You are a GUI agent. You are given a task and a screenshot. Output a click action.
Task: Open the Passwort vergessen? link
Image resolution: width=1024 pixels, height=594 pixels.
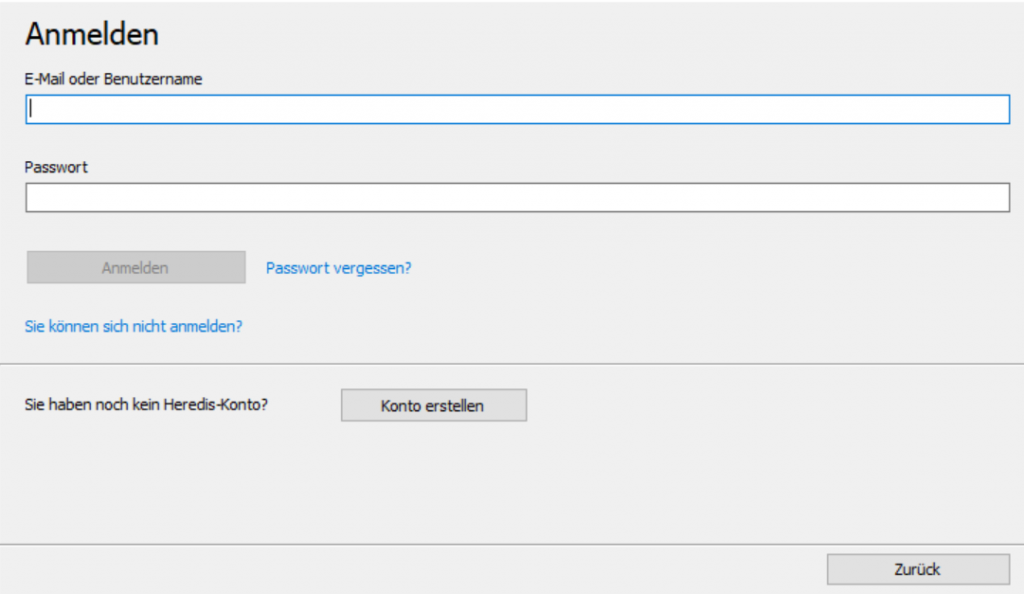pyautogui.click(x=338, y=268)
